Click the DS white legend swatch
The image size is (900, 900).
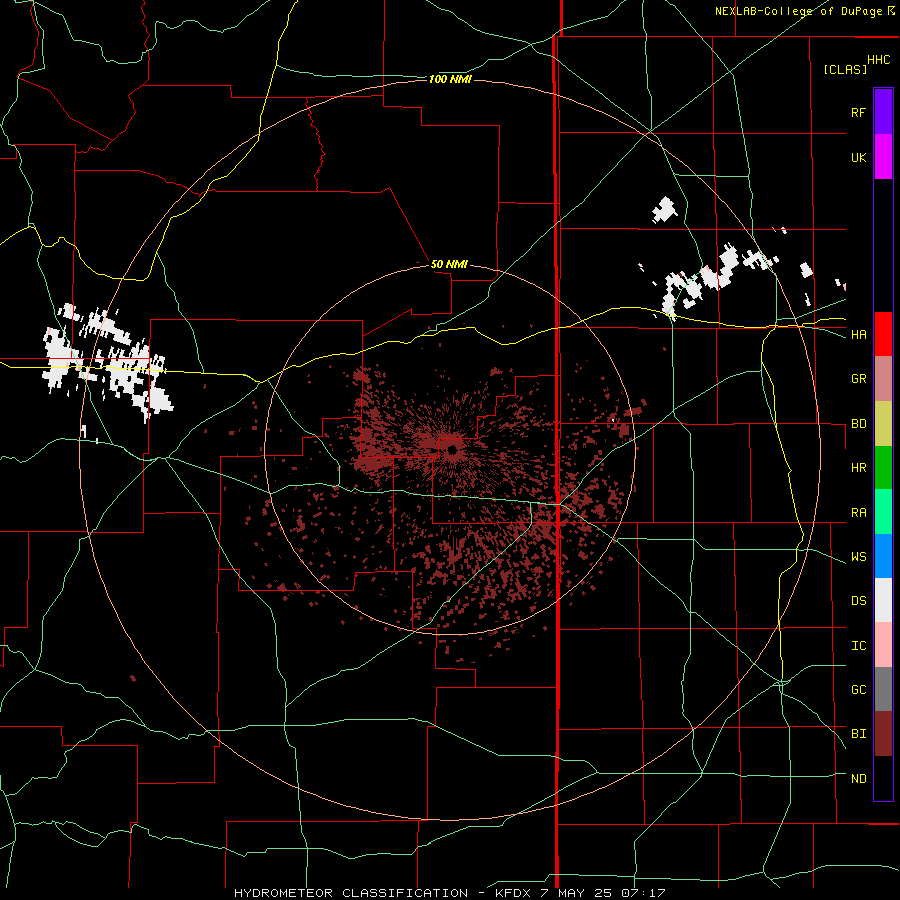(883, 600)
